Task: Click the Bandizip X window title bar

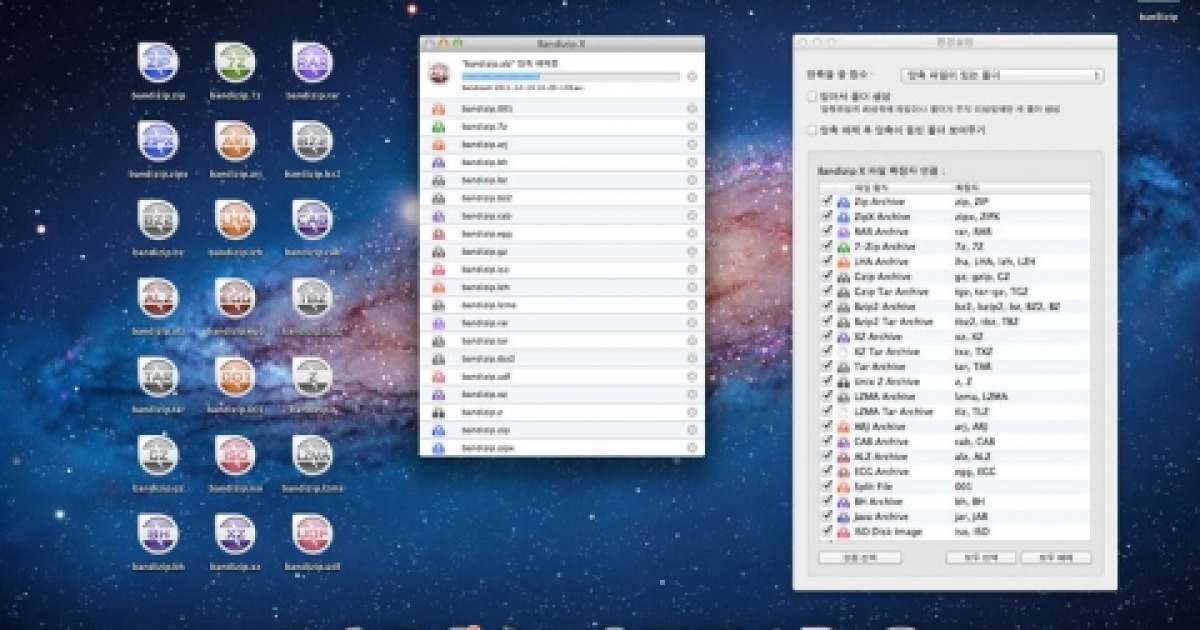Action: [x=562, y=43]
